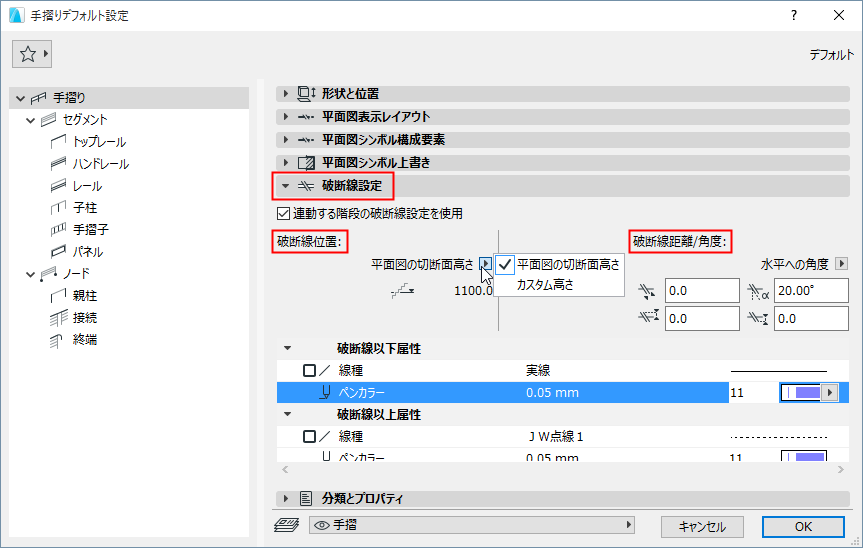
Task: Select ハンドレール tree item
Action: click(101, 164)
